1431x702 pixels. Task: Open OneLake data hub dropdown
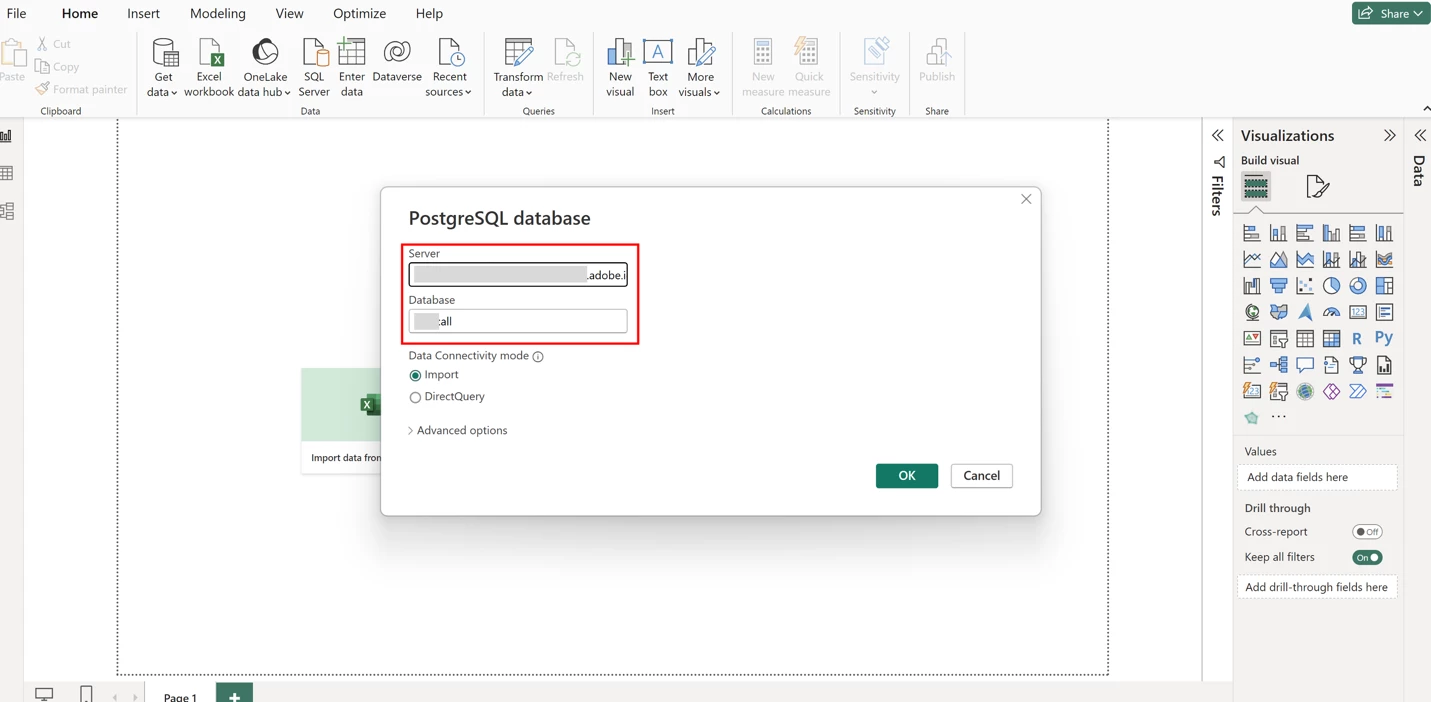[264, 68]
